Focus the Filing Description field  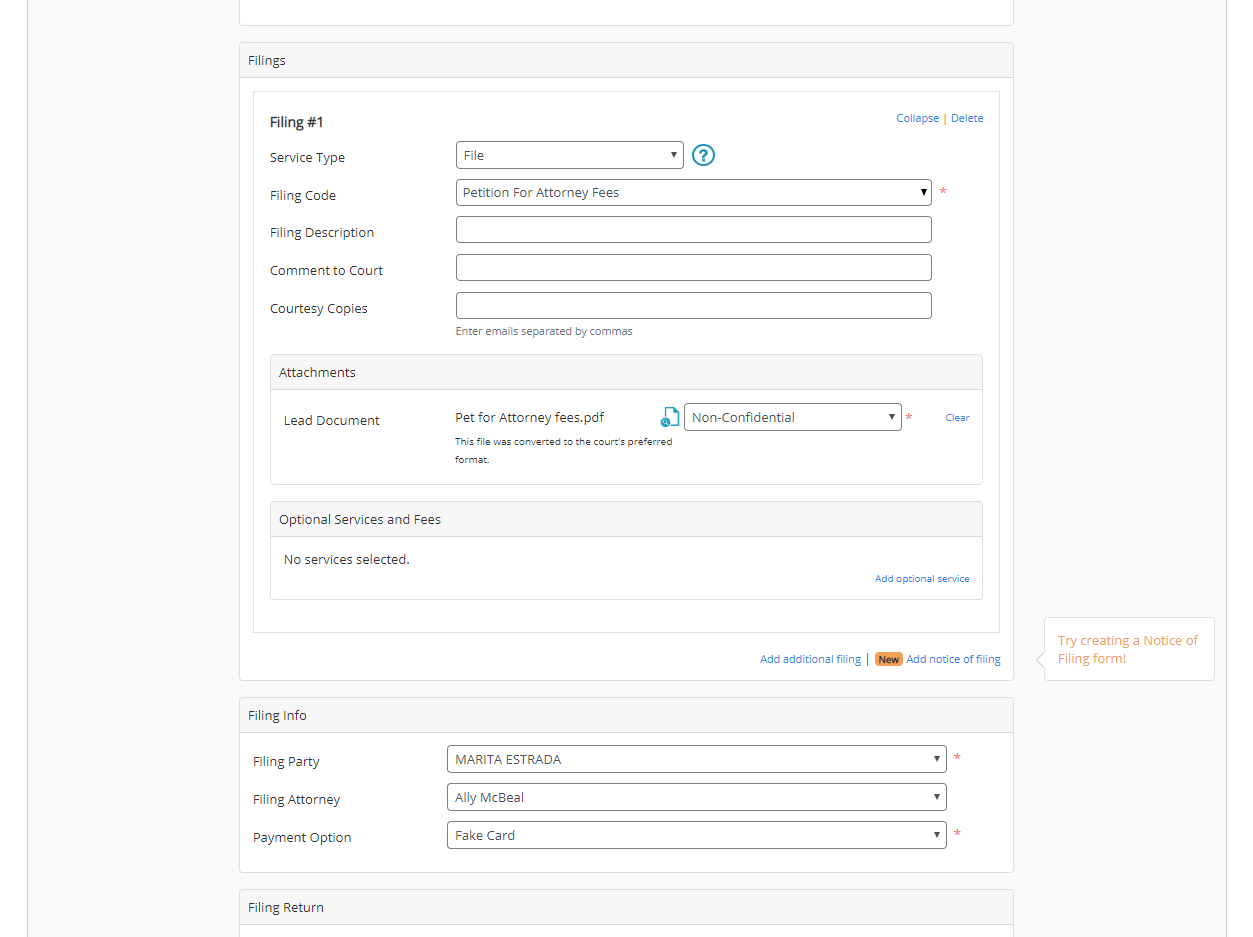tap(693, 230)
